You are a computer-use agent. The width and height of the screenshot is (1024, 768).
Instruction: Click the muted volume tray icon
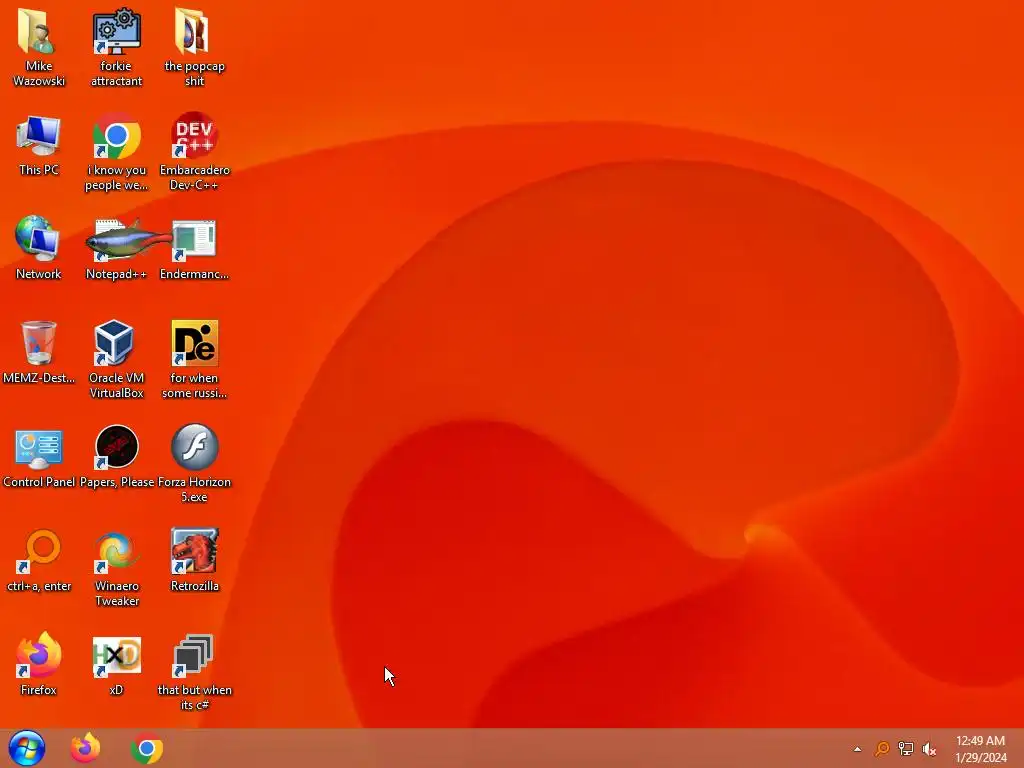[x=929, y=748]
